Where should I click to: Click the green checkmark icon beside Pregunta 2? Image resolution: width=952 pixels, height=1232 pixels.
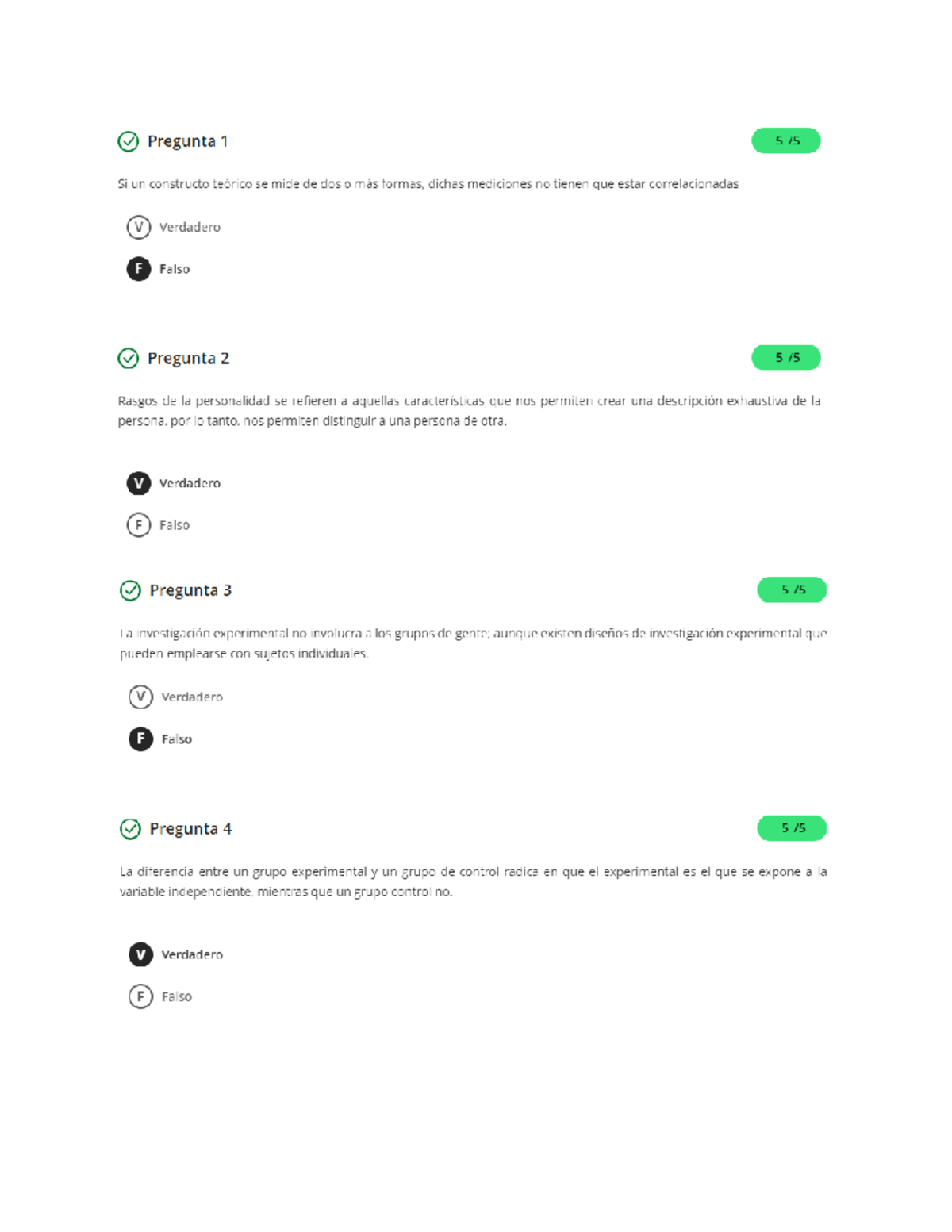(128, 359)
